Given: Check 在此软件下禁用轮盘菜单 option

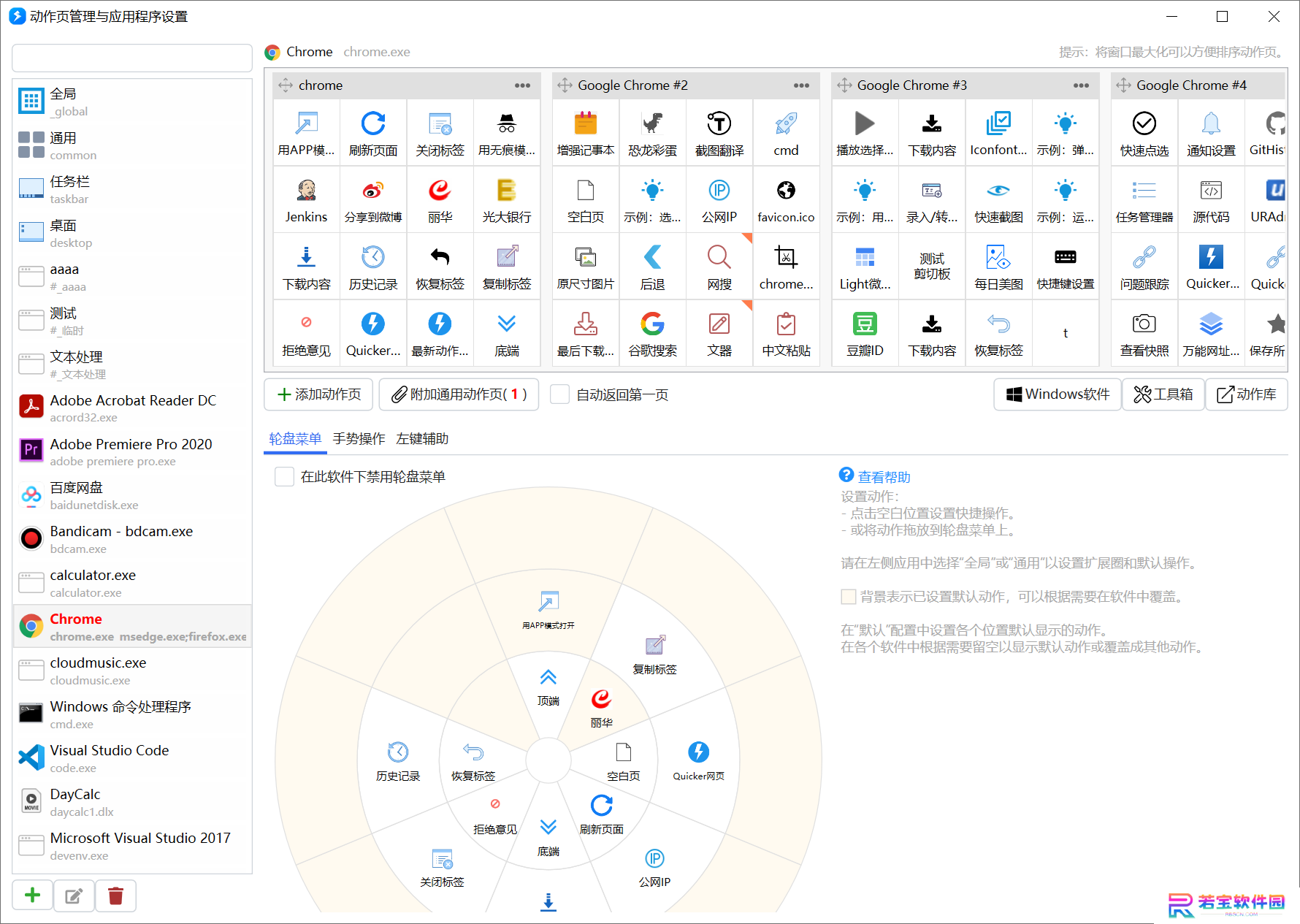Looking at the screenshot, I should pyautogui.click(x=284, y=477).
